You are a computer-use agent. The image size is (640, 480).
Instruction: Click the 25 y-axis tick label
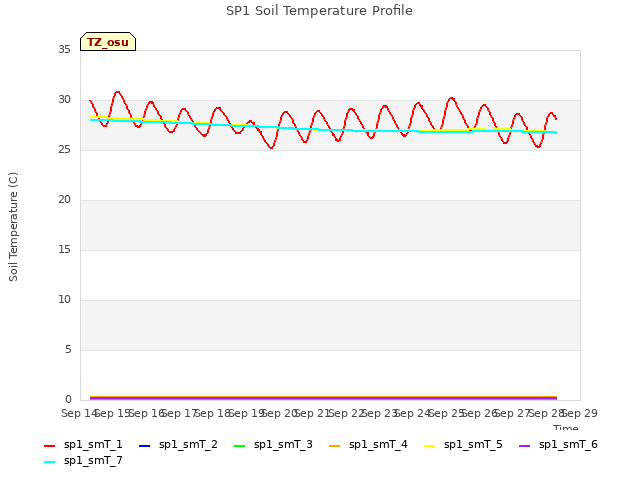(64, 149)
